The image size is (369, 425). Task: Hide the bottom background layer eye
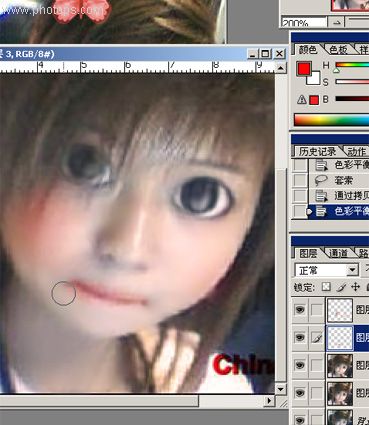300,419
